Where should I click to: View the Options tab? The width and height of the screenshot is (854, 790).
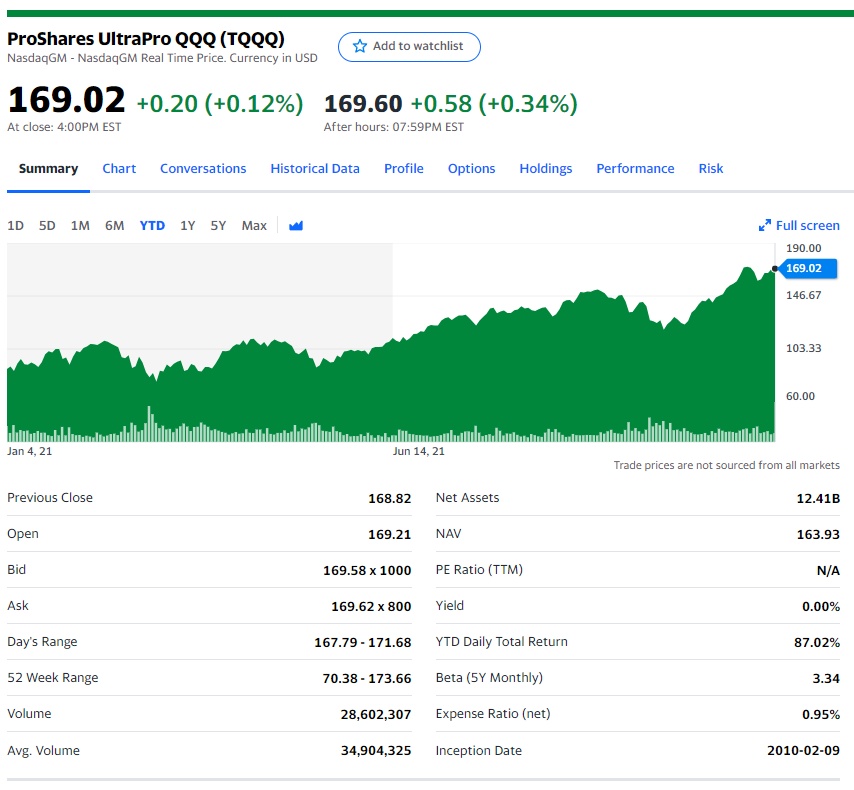coord(471,169)
